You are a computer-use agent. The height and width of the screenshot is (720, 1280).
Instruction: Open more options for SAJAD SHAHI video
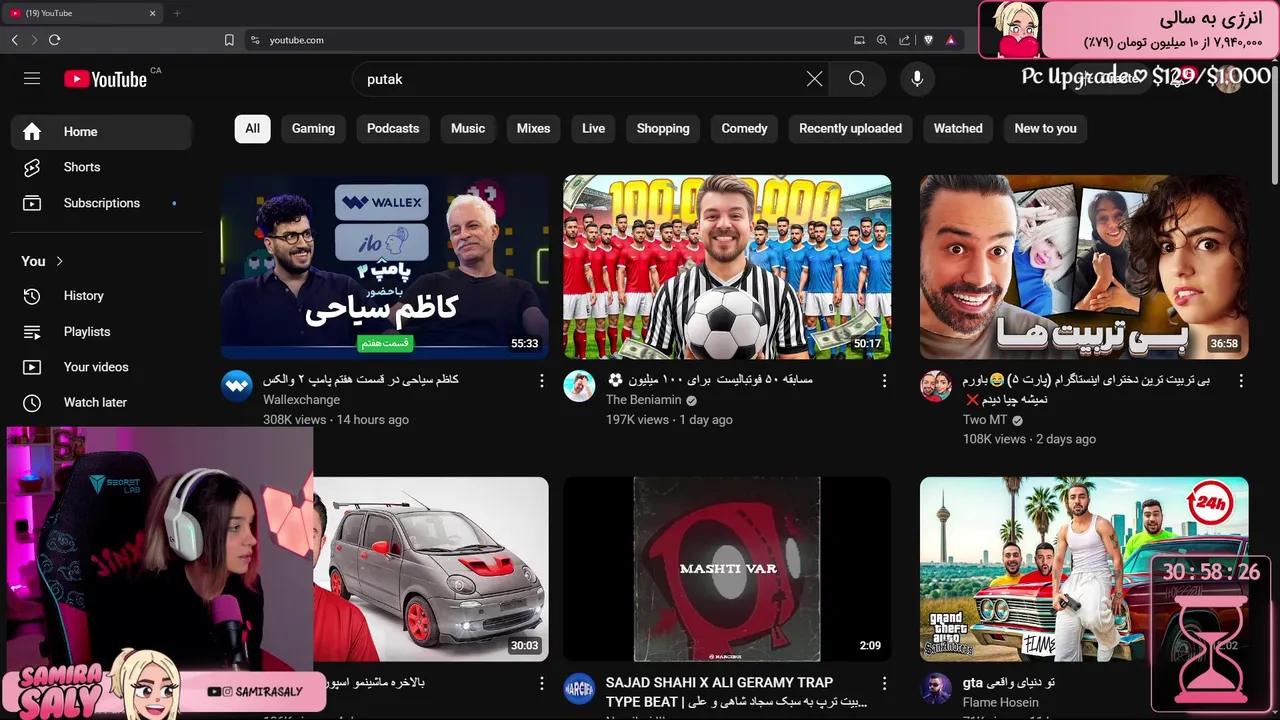tap(884, 684)
